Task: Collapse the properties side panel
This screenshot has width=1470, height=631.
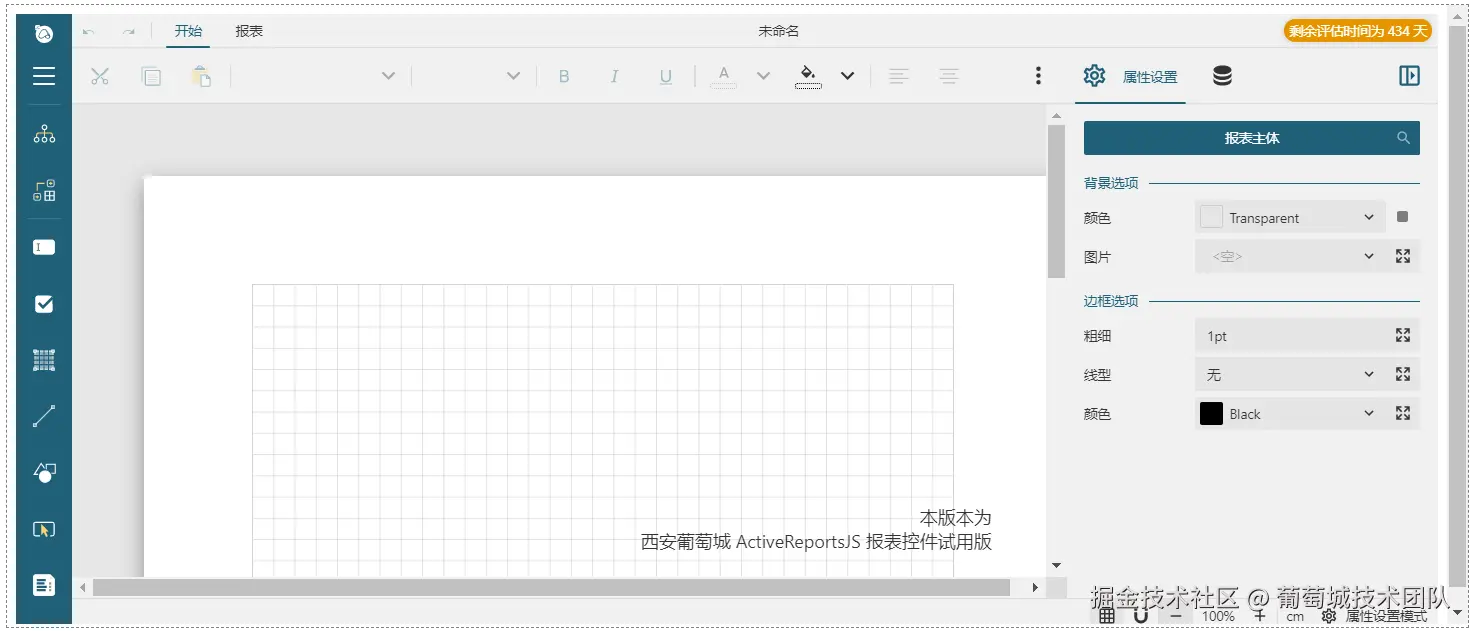Action: (1410, 76)
